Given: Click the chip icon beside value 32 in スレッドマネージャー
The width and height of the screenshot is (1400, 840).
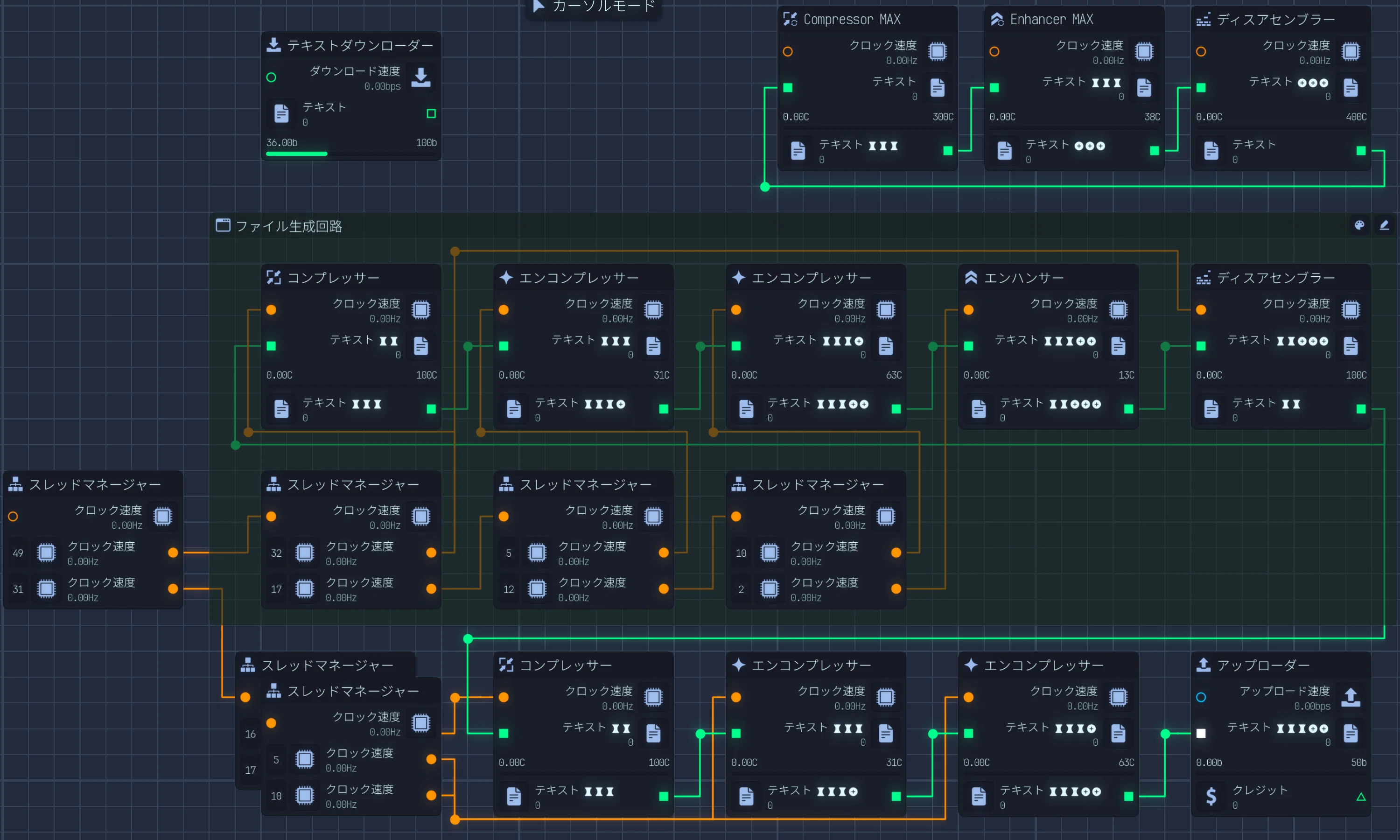Looking at the screenshot, I should [304, 553].
